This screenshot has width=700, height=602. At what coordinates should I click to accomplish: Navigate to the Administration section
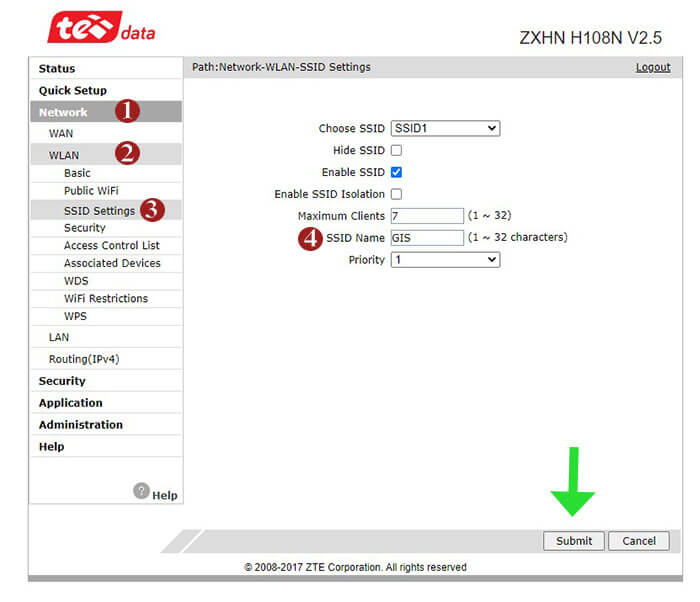click(80, 424)
